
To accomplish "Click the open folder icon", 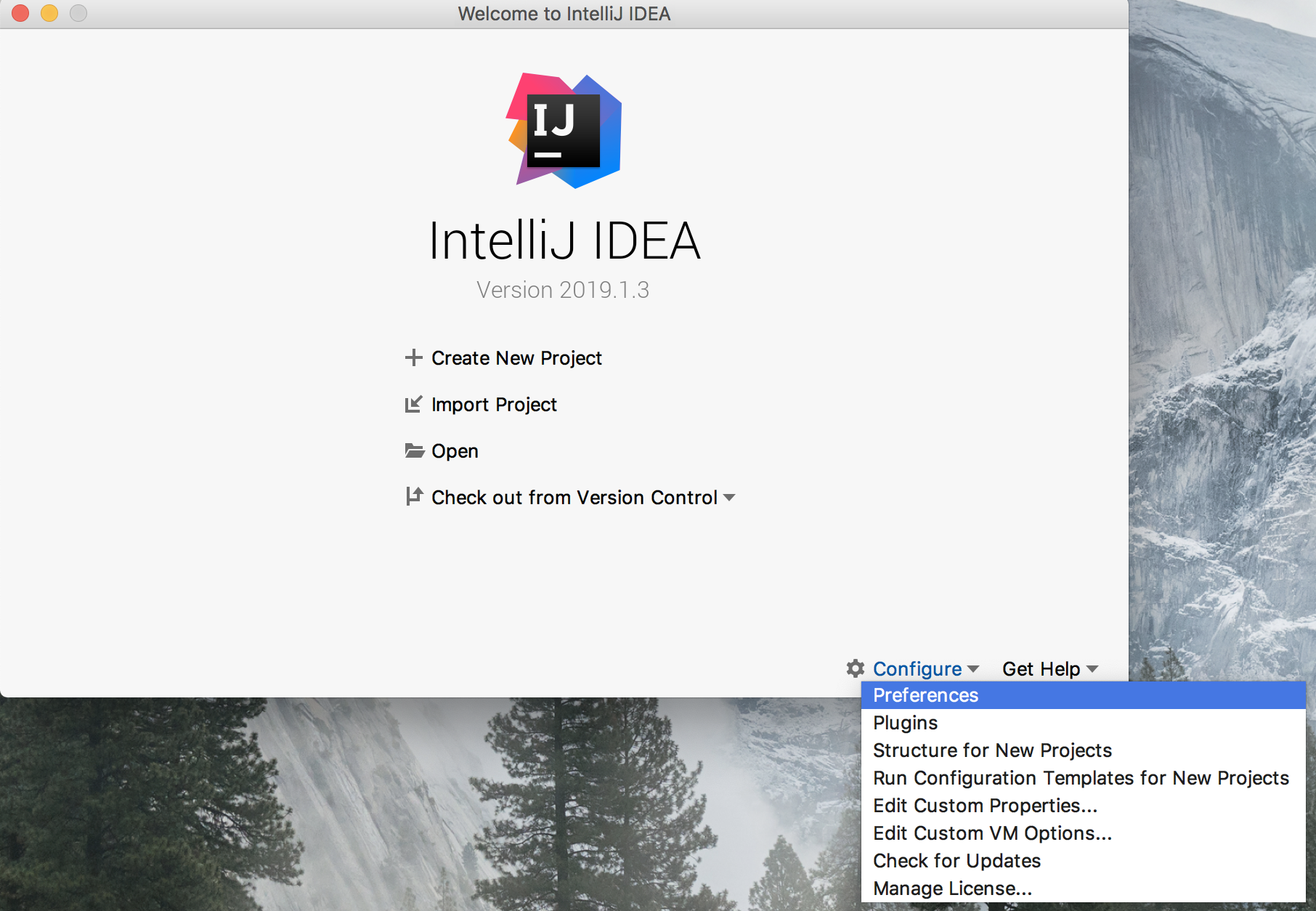I will click(x=414, y=450).
